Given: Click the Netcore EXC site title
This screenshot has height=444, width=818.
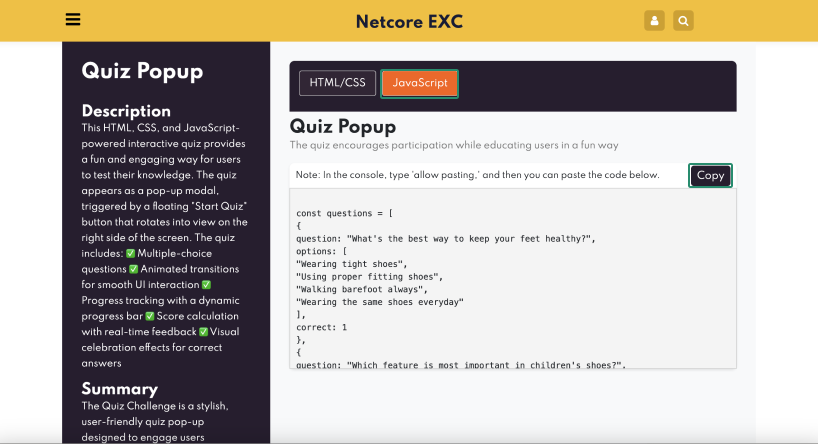Looking at the screenshot, I should [x=409, y=21].
